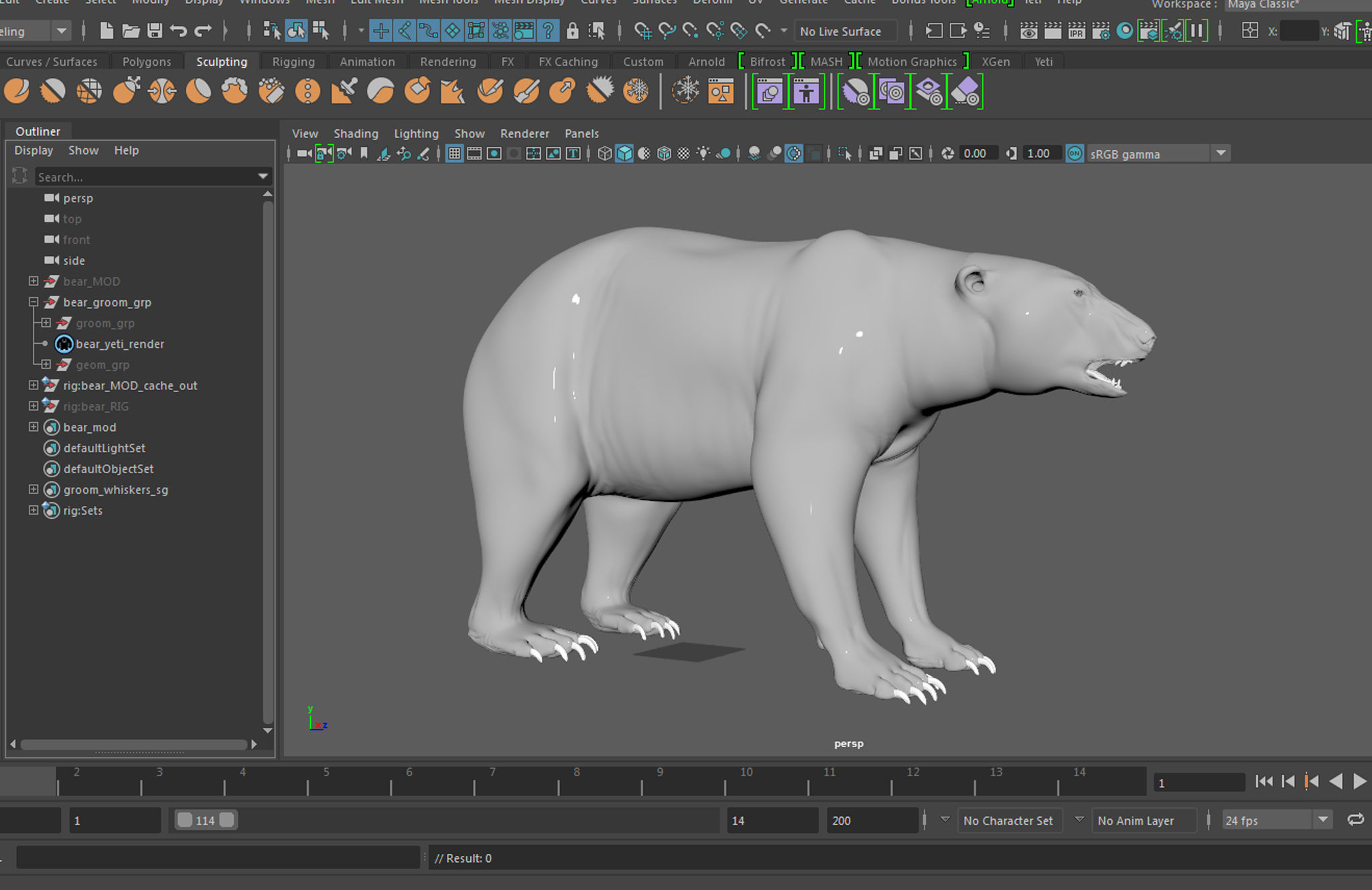Switch to the Rigging shelf tab
This screenshot has width=1372, height=890.
click(293, 62)
